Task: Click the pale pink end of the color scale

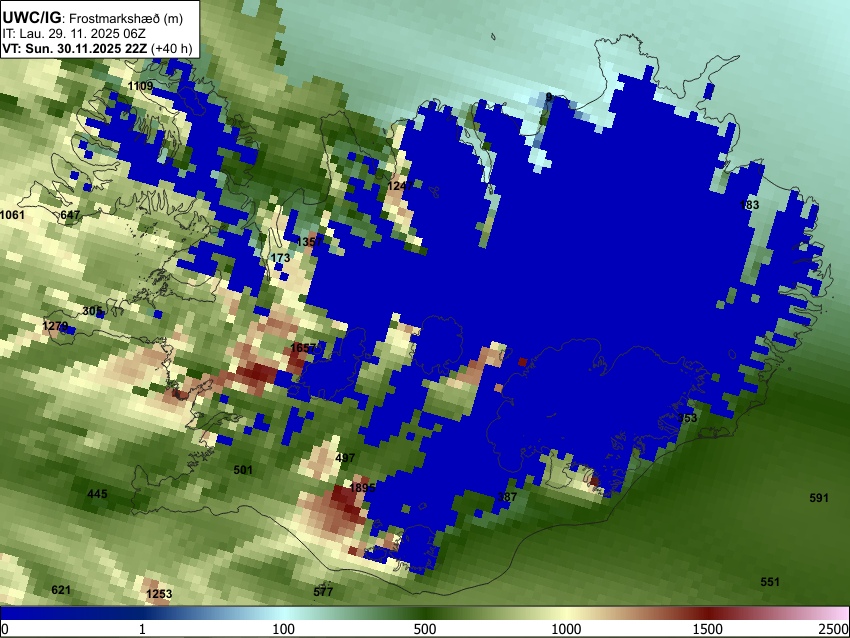Action: pos(838,613)
